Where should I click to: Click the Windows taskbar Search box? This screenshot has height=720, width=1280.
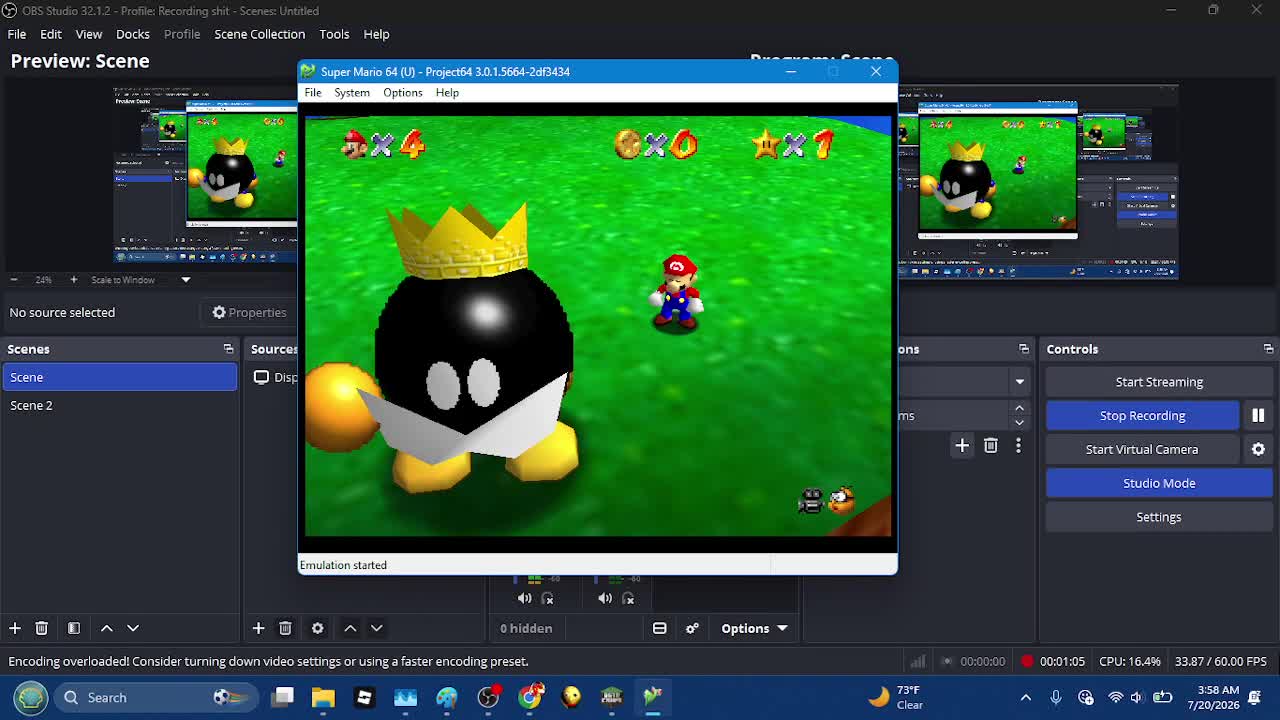point(155,697)
